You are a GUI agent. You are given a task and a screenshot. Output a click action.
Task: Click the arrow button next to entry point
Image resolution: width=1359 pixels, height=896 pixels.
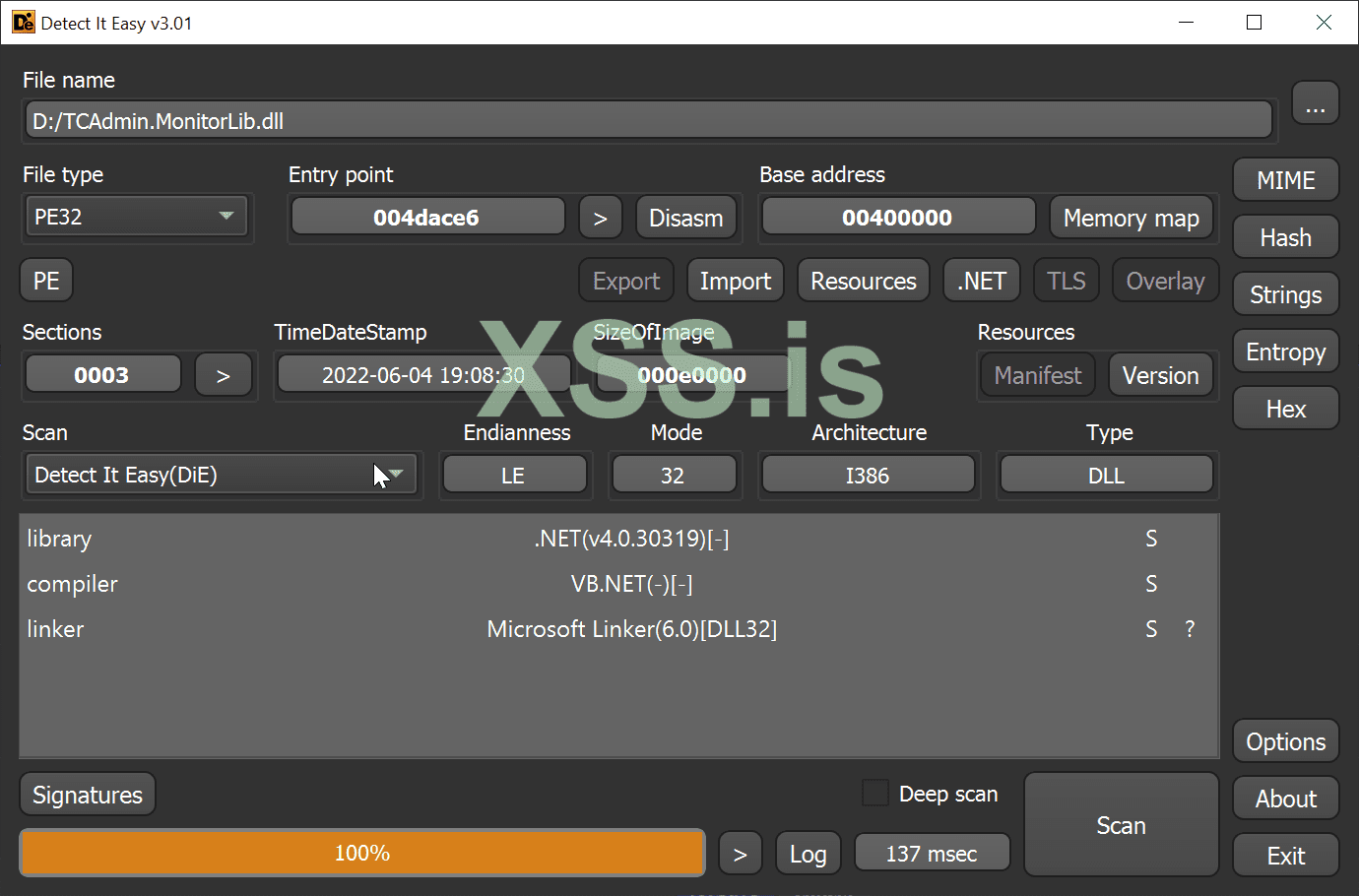[600, 217]
